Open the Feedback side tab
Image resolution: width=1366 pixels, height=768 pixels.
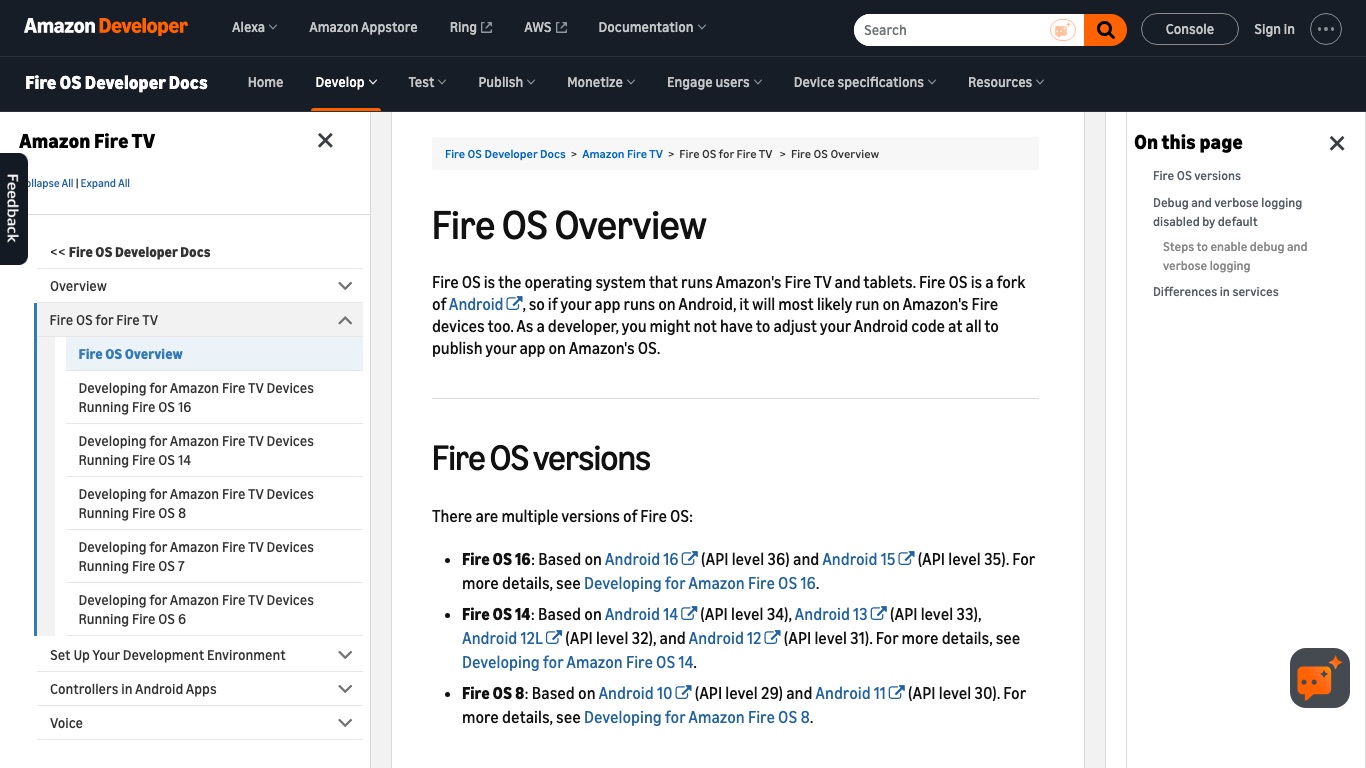(x=13, y=208)
